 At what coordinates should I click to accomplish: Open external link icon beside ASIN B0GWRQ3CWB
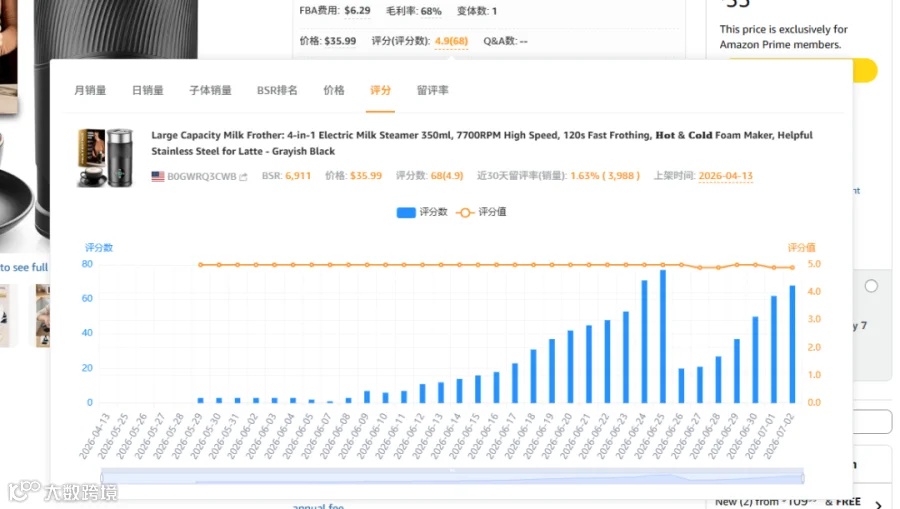[243, 177]
